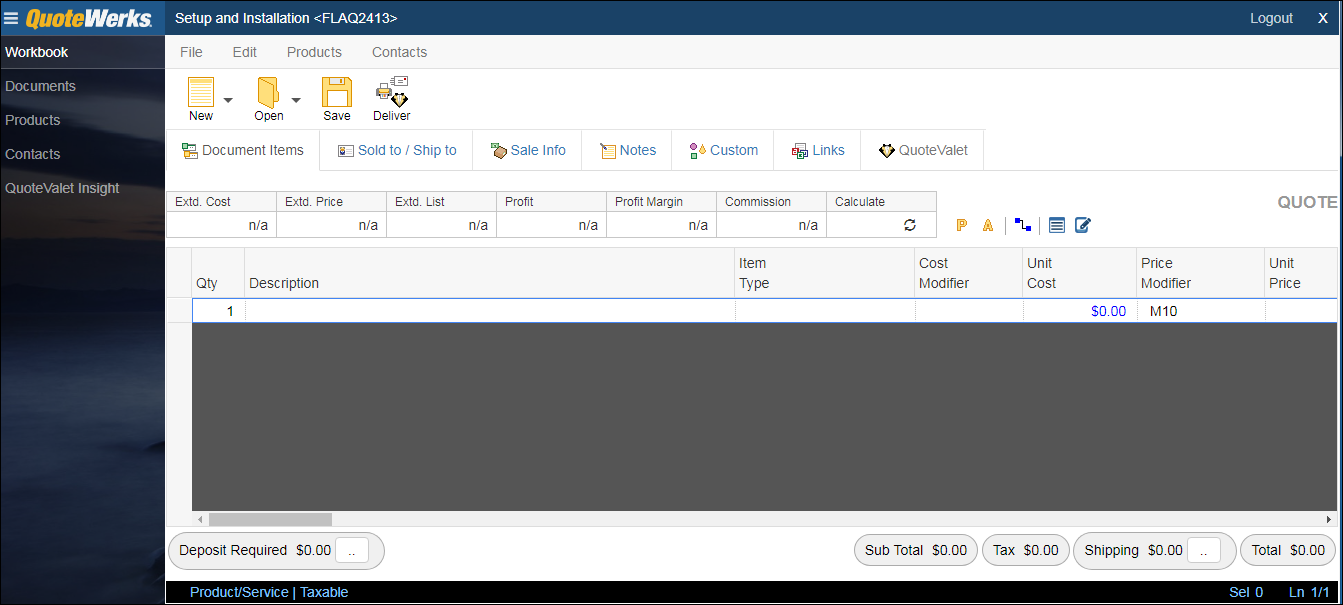1343x605 pixels.
Task: Click the New document icon
Action: point(201,93)
